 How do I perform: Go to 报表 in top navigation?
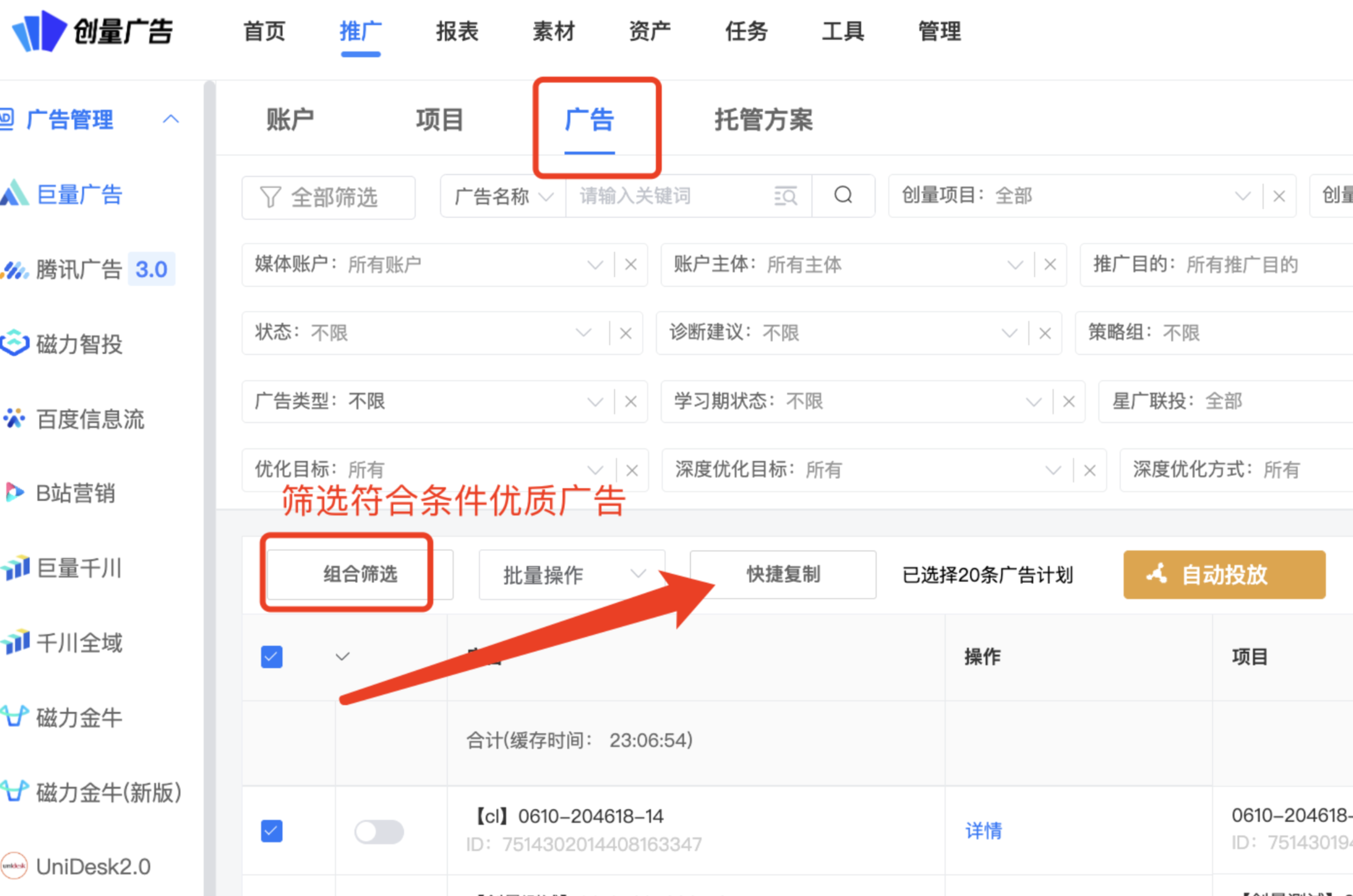[457, 32]
